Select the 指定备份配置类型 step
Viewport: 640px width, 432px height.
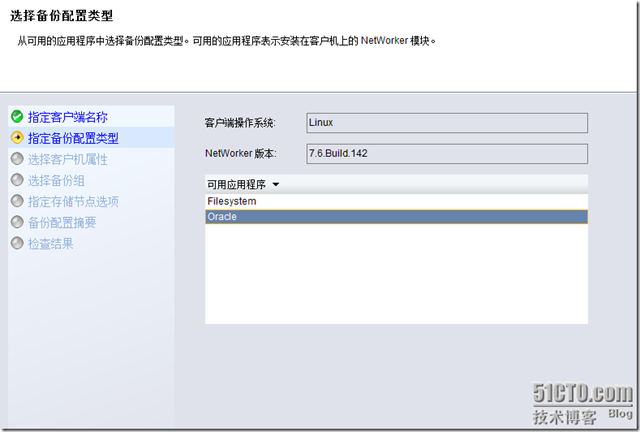73,138
